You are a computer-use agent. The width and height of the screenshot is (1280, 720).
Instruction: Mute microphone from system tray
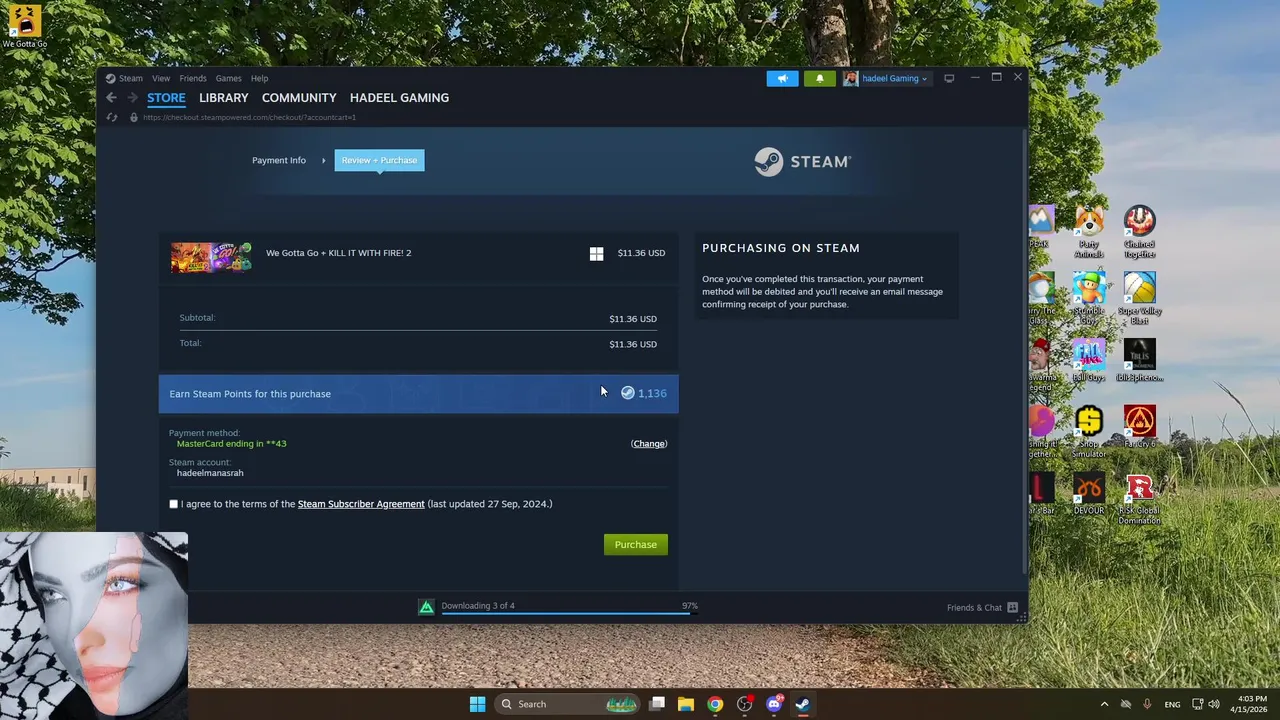coord(1147,704)
